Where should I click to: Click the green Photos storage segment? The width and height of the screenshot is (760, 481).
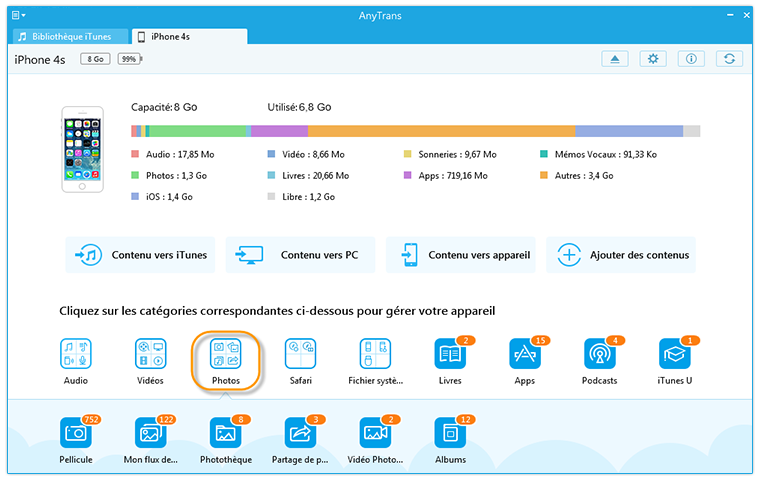pyautogui.click(x=197, y=131)
